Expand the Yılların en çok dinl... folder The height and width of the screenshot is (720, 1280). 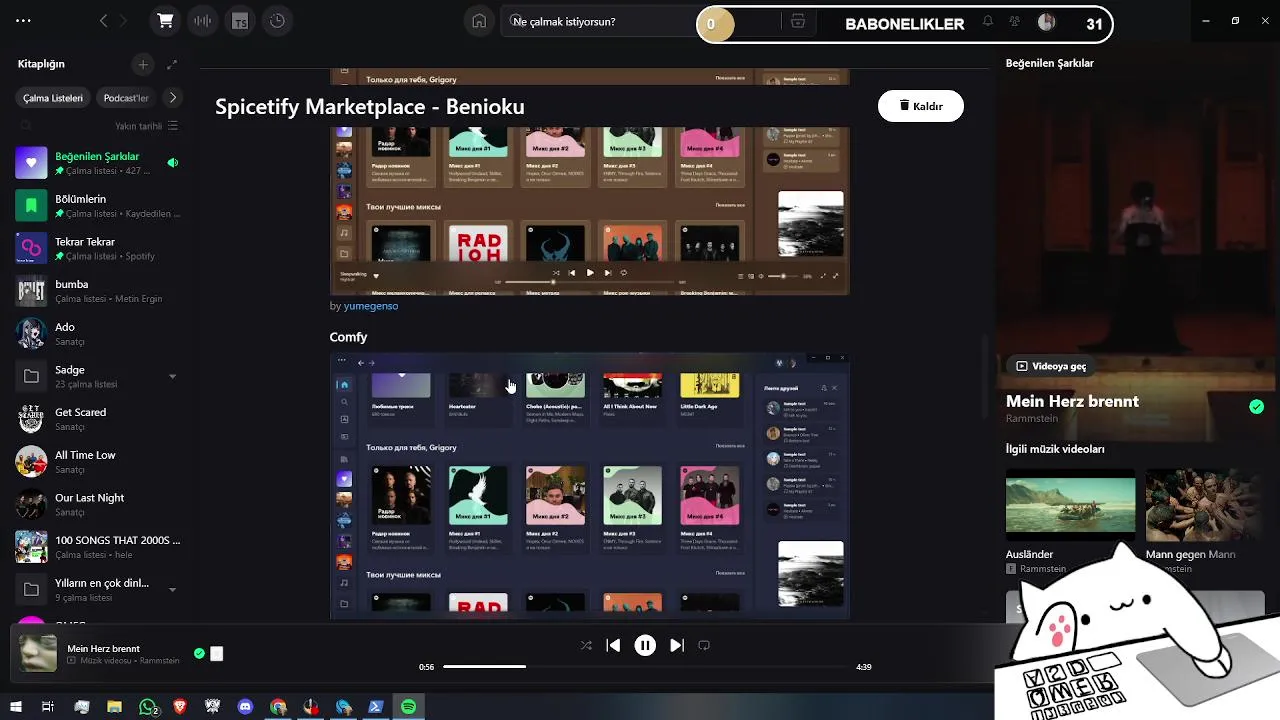172,590
